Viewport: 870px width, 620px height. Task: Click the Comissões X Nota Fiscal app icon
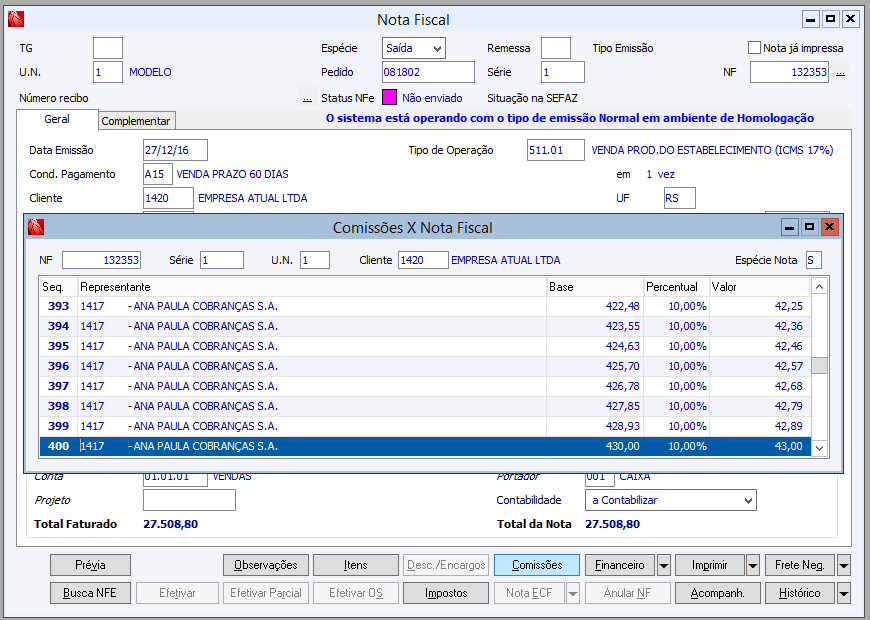pyautogui.click(x=36, y=227)
